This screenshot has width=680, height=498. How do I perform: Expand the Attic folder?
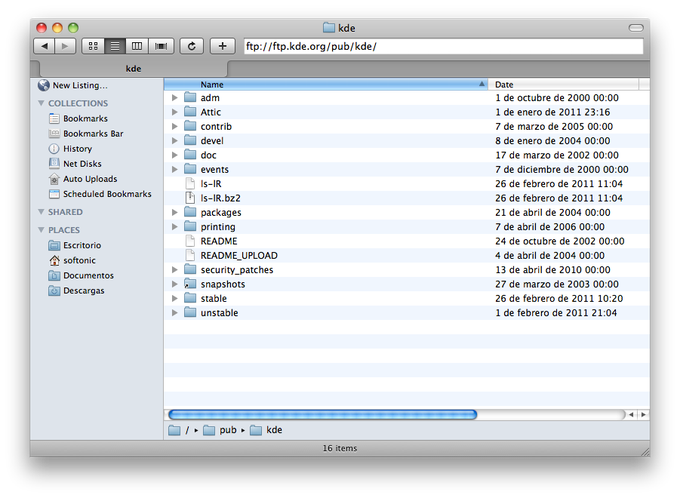click(x=174, y=112)
